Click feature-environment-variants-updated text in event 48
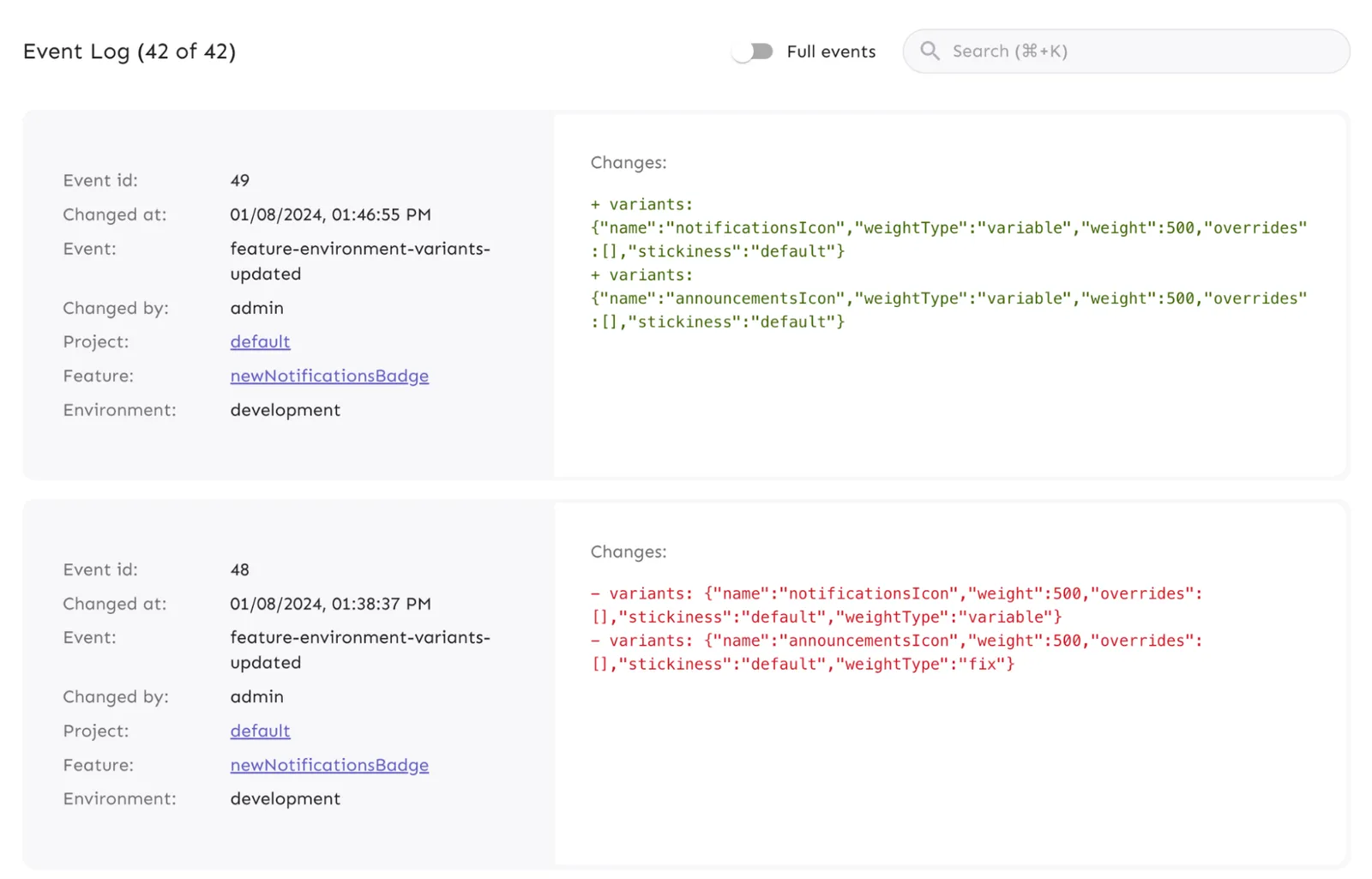The height and width of the screenshot is (879, 1372). (x=360, y=650)
